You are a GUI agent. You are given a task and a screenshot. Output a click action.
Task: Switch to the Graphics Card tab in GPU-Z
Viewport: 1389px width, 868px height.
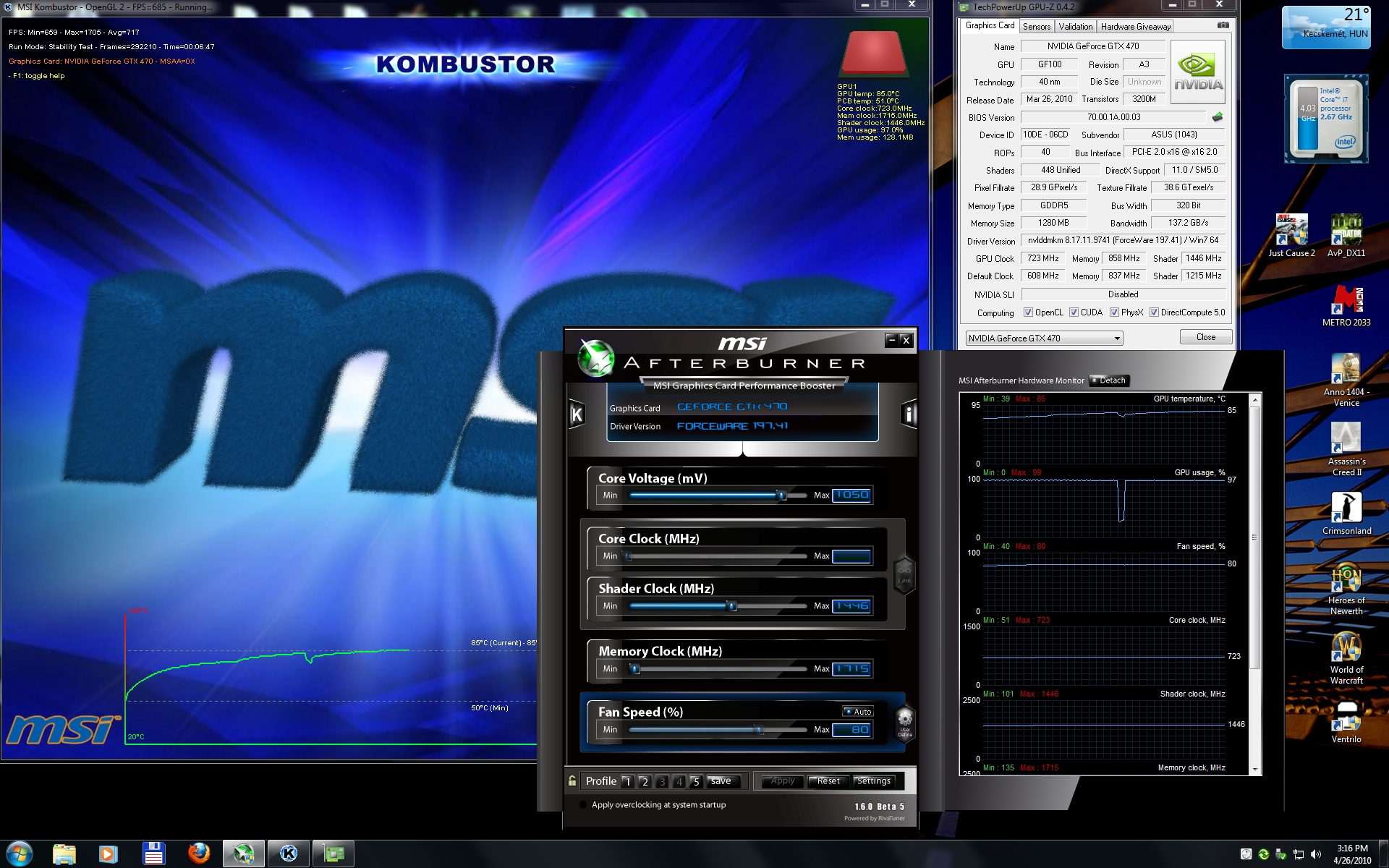990,25
